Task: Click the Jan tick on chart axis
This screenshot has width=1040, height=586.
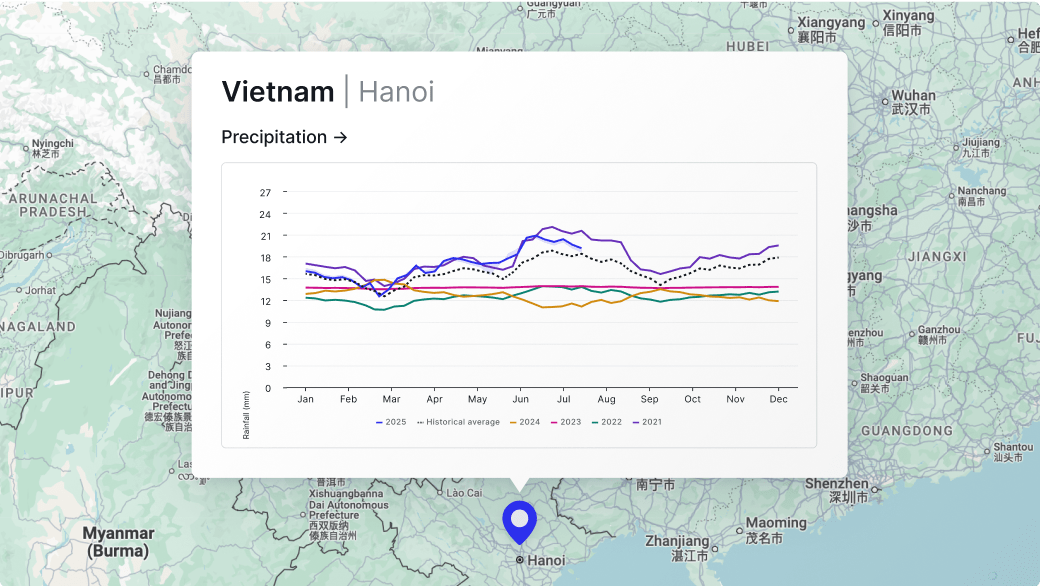Action: pos(306,399)
